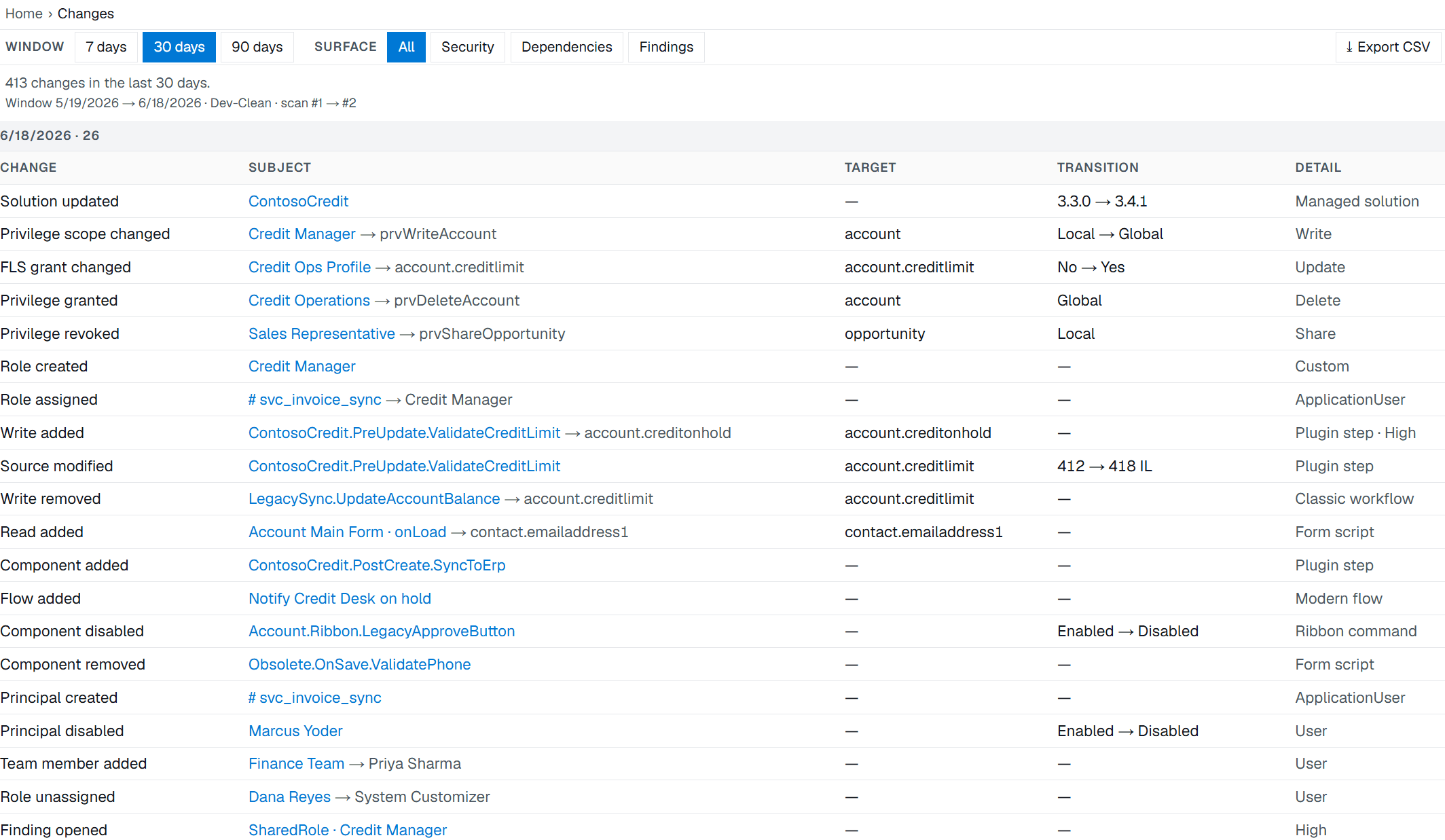This screenshot has width=1445, height=840.
Task: Filter by Findings surface
Action: [666, 47]
